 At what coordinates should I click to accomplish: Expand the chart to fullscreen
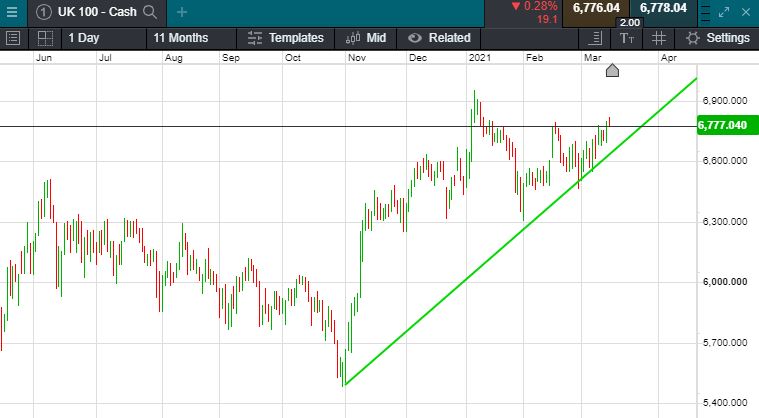(x=724, y=12)
